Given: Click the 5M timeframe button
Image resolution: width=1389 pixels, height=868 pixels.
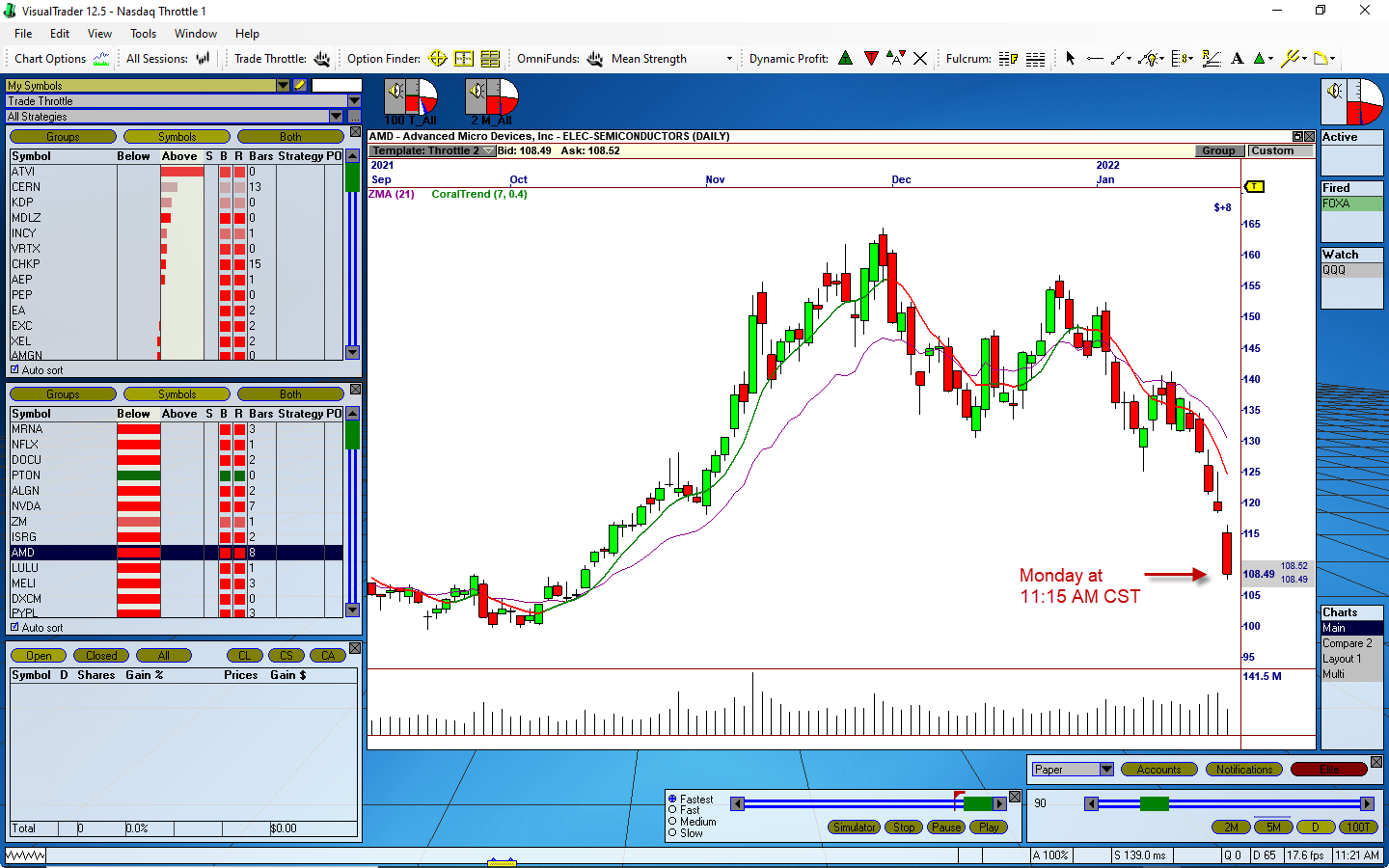Looking at the screenshot, I should (x=1273, y=827).
